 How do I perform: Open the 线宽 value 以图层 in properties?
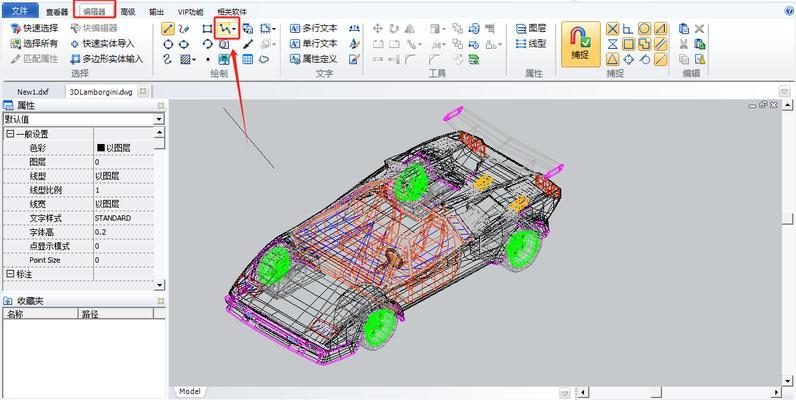124,204
